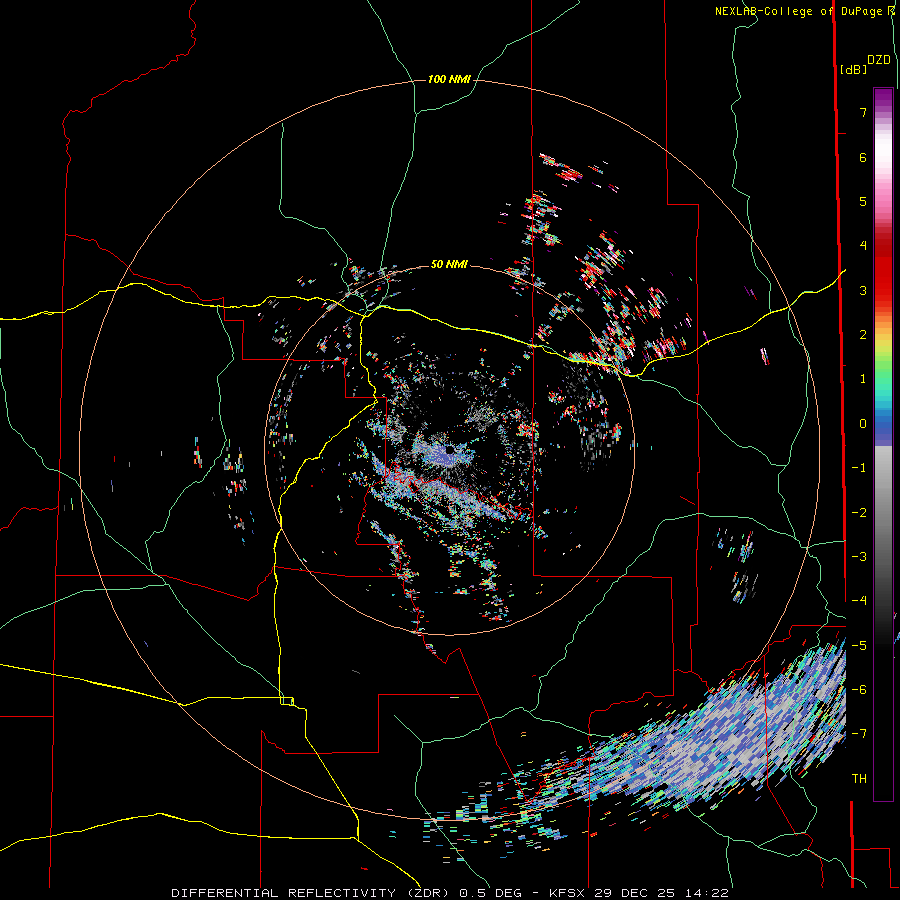Click the 7 value on the ZDR scale

(863, 112)
